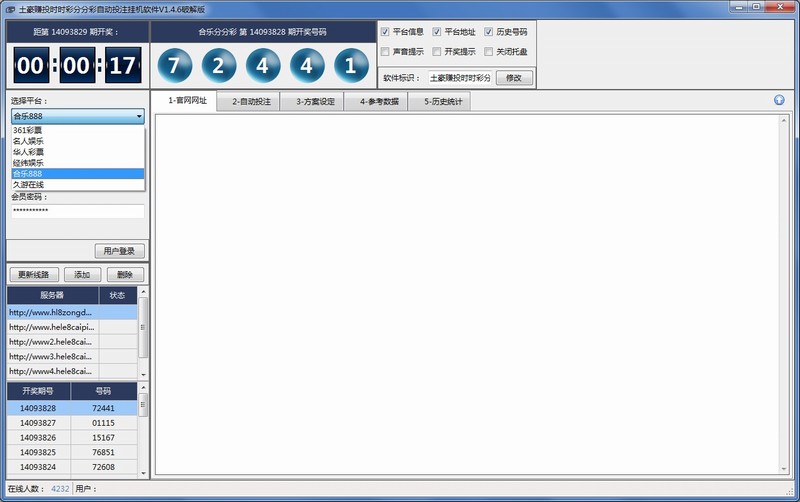Screen dimensions: 800x502
Task: Click the 更新线路 button
Action: 34,274
